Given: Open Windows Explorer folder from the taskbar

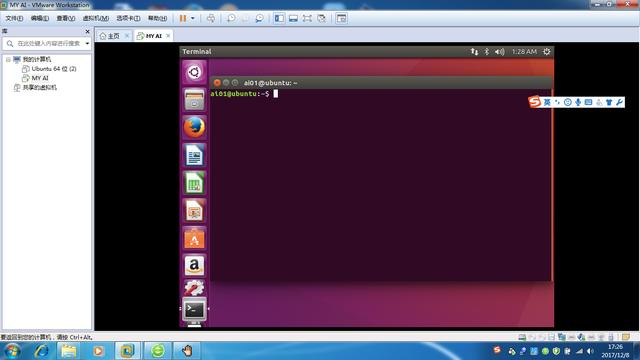Looking at the screenshot, I should pos(69,351).
